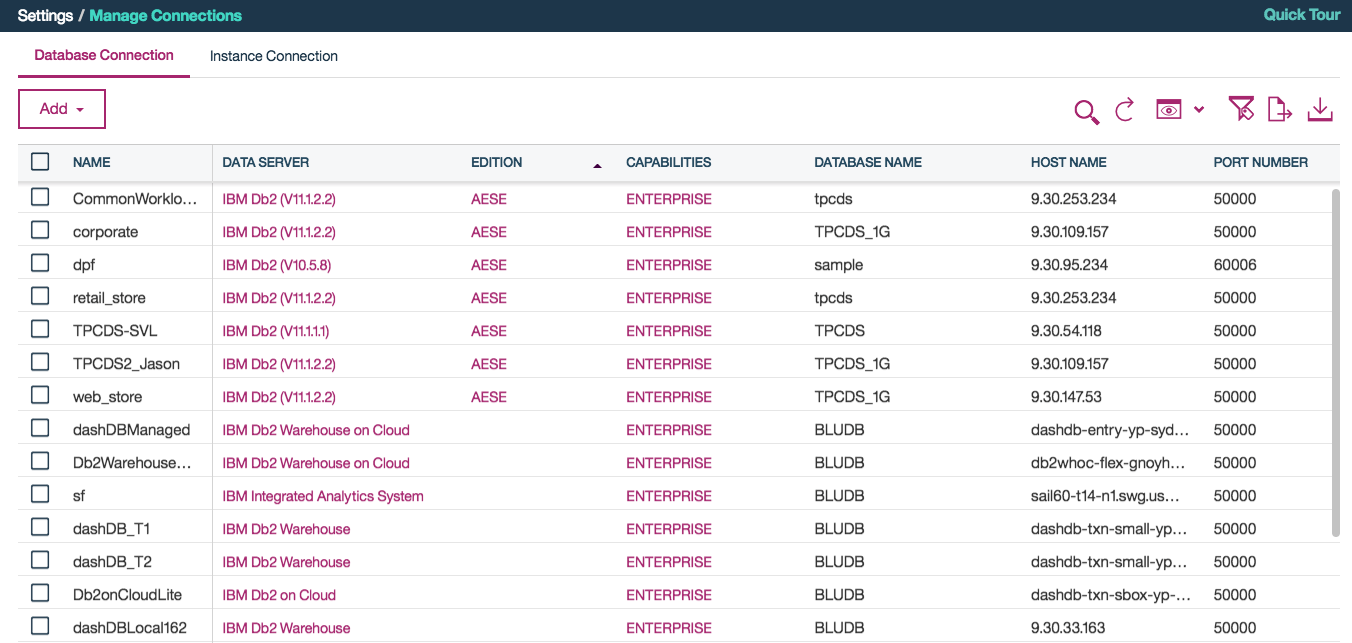Tick the retail_store row checkbox
The height and width of the screenshot is (643, 1352).
[x=40, y=296]
